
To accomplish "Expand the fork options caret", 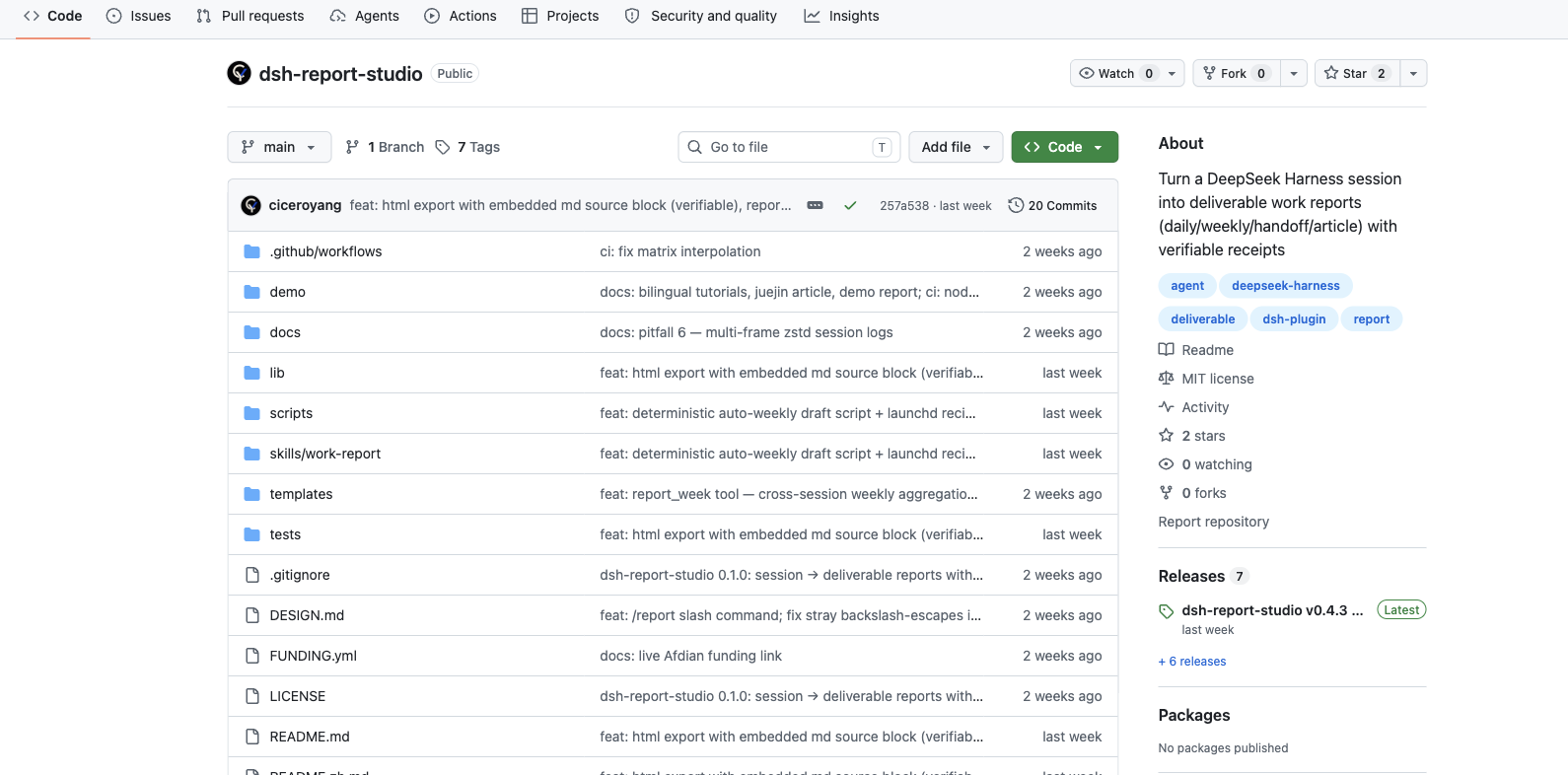I will coord(1294,73).
